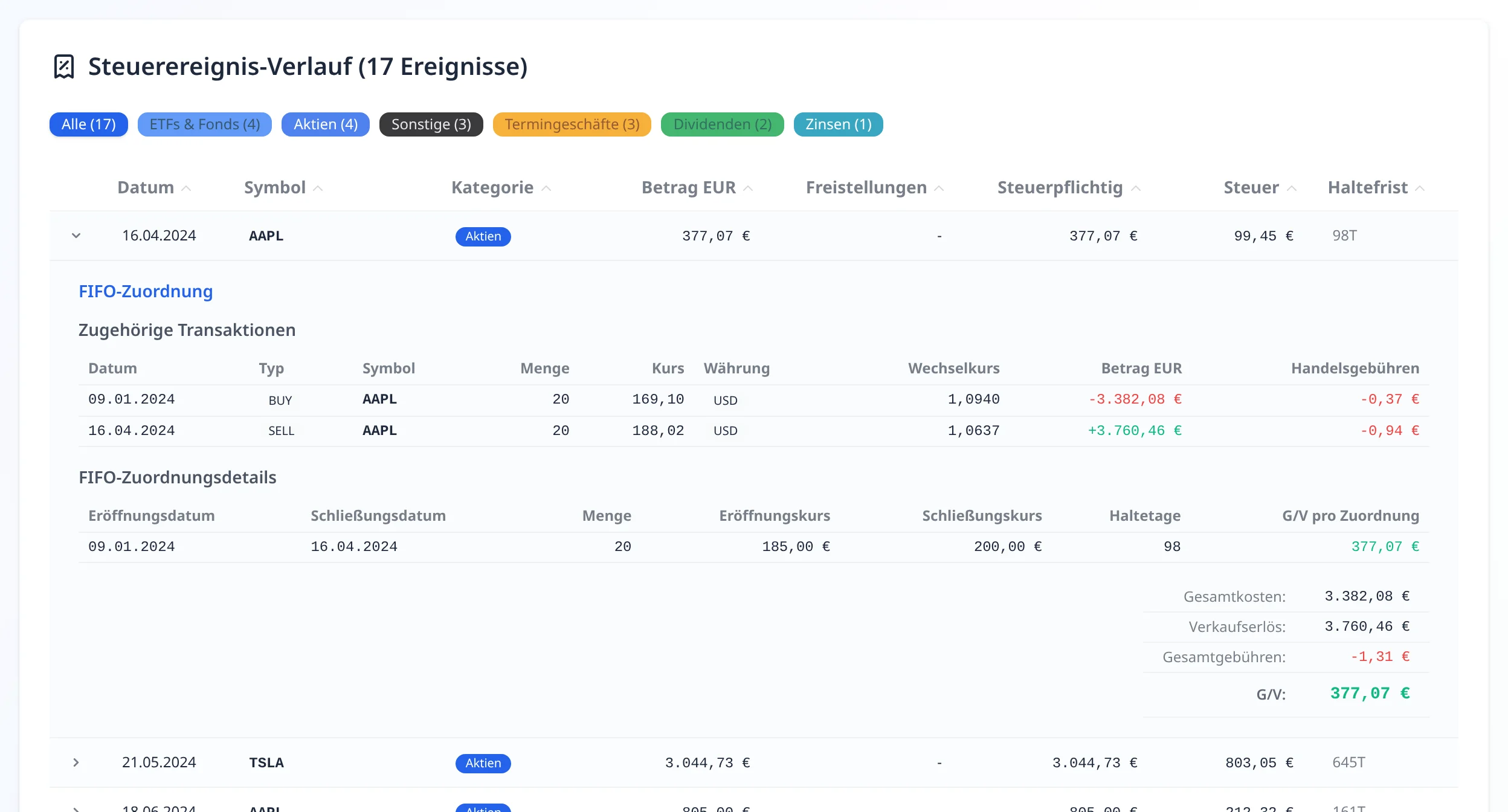Select the Alle (17) filter
Image resolution: width=1508 pixels, height=812 pixels.
[x=89, y=124]
